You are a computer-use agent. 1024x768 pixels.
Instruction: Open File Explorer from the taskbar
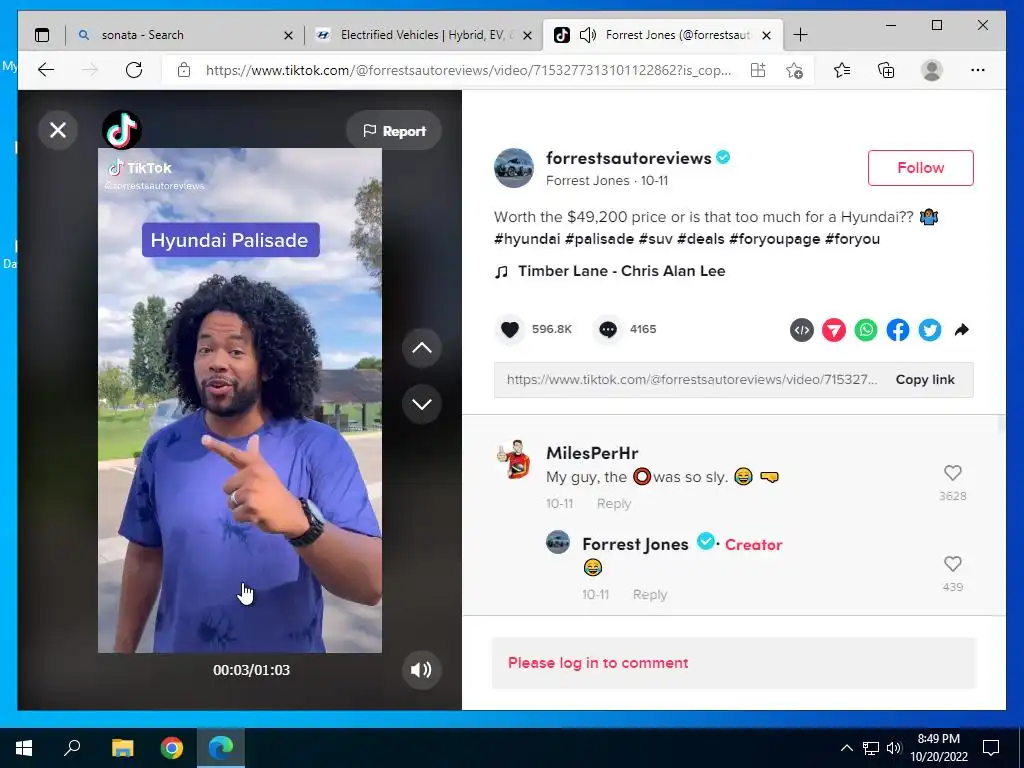click(x=122, y=748)
